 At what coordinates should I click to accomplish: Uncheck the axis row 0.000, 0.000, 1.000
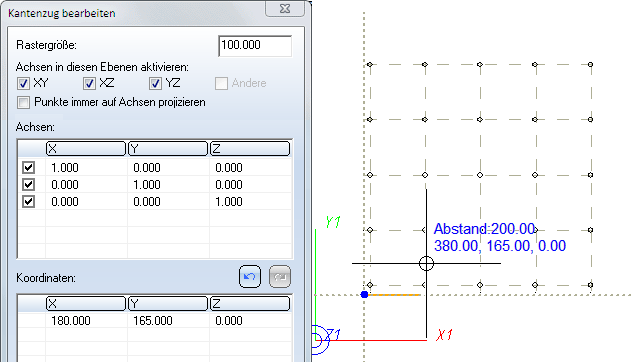point(28,201)
